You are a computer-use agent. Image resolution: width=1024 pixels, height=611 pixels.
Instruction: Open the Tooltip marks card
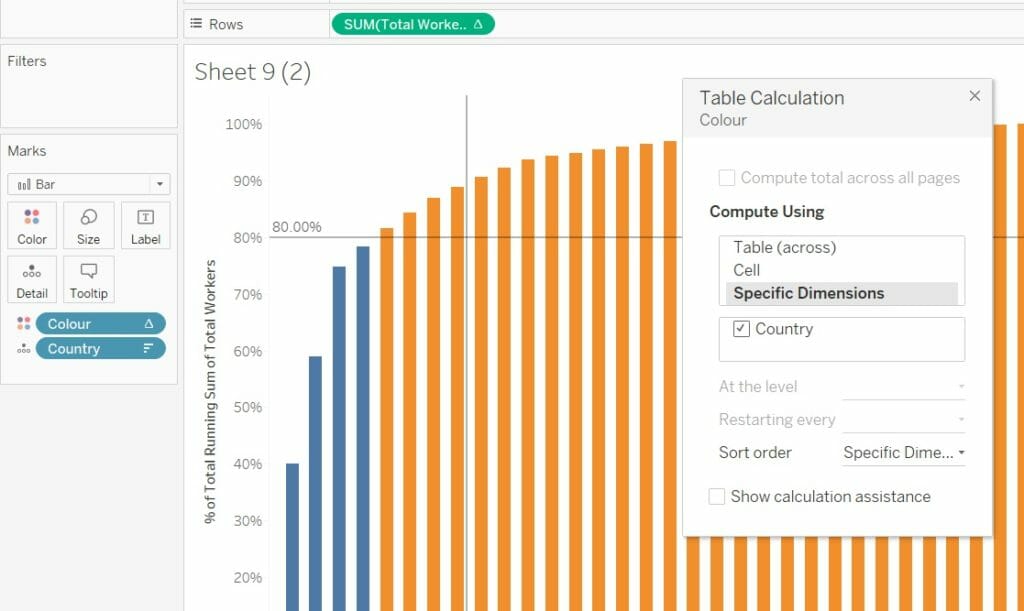88,279
